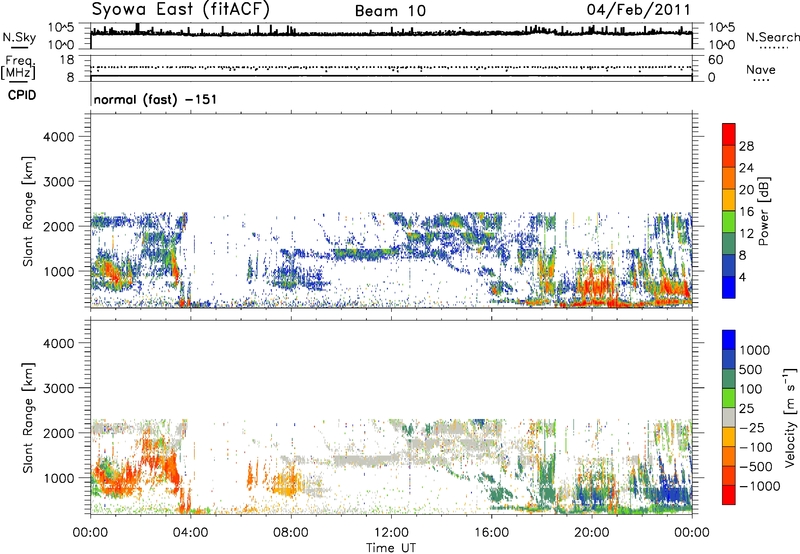Click the '16' Power colorbar tick
The width and height of the screenshot is (800, 554).
[x=746, y=212]
